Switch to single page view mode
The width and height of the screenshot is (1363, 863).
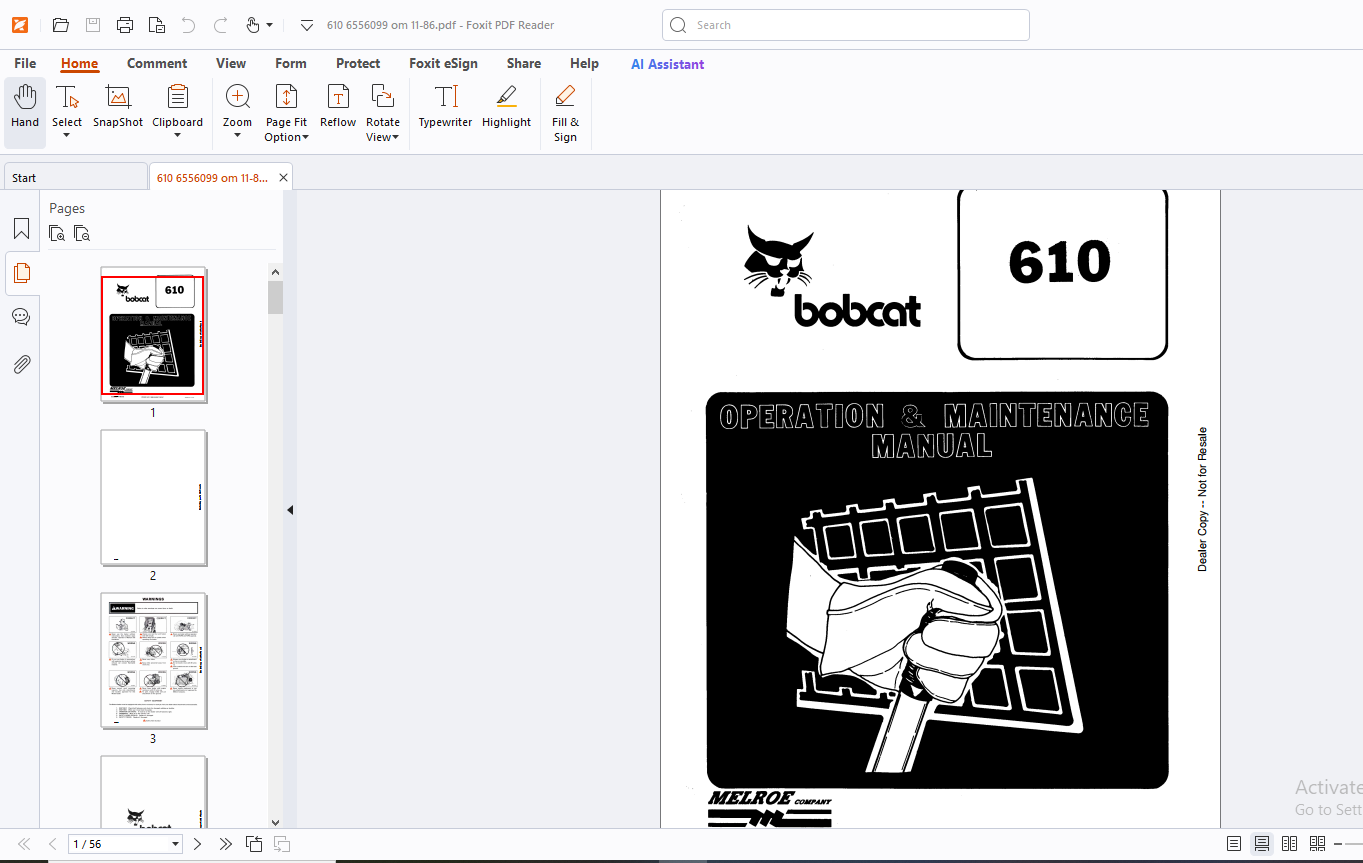coord(1234,844)
